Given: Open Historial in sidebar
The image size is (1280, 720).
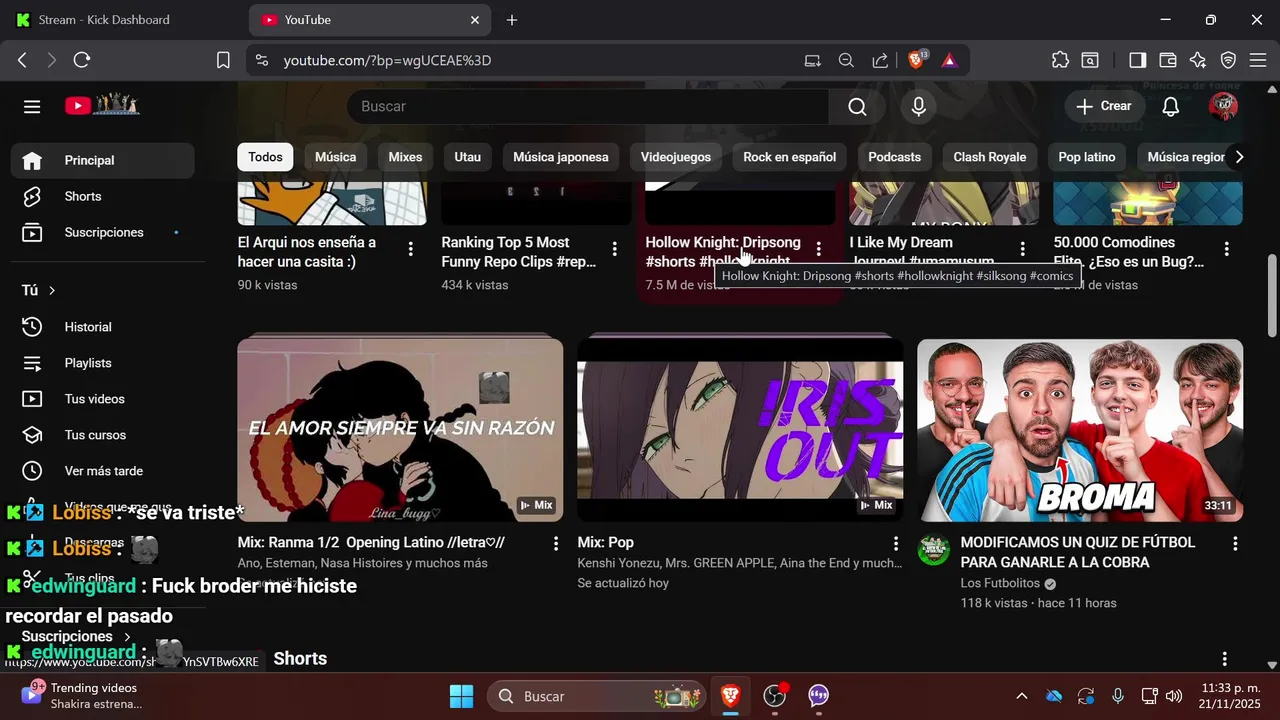Looking at the screenshot, I should tap(102, 327).
